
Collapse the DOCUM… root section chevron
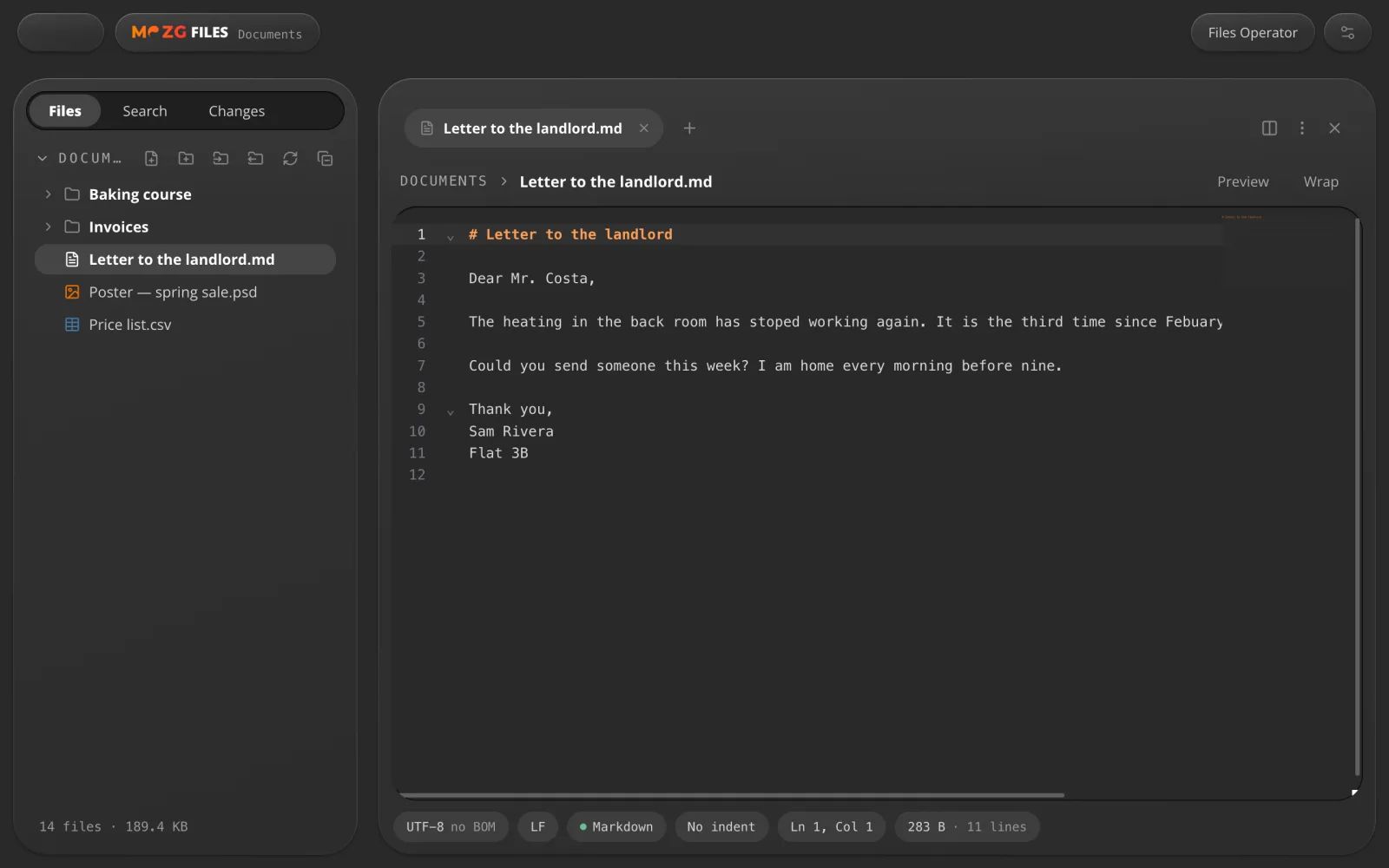[x=42, y=158]
